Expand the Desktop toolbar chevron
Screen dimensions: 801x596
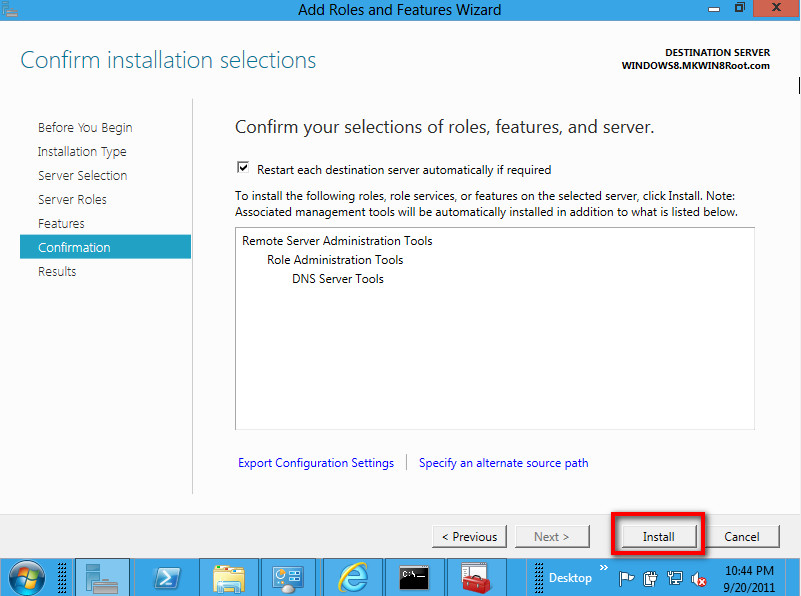pos(604,570)
